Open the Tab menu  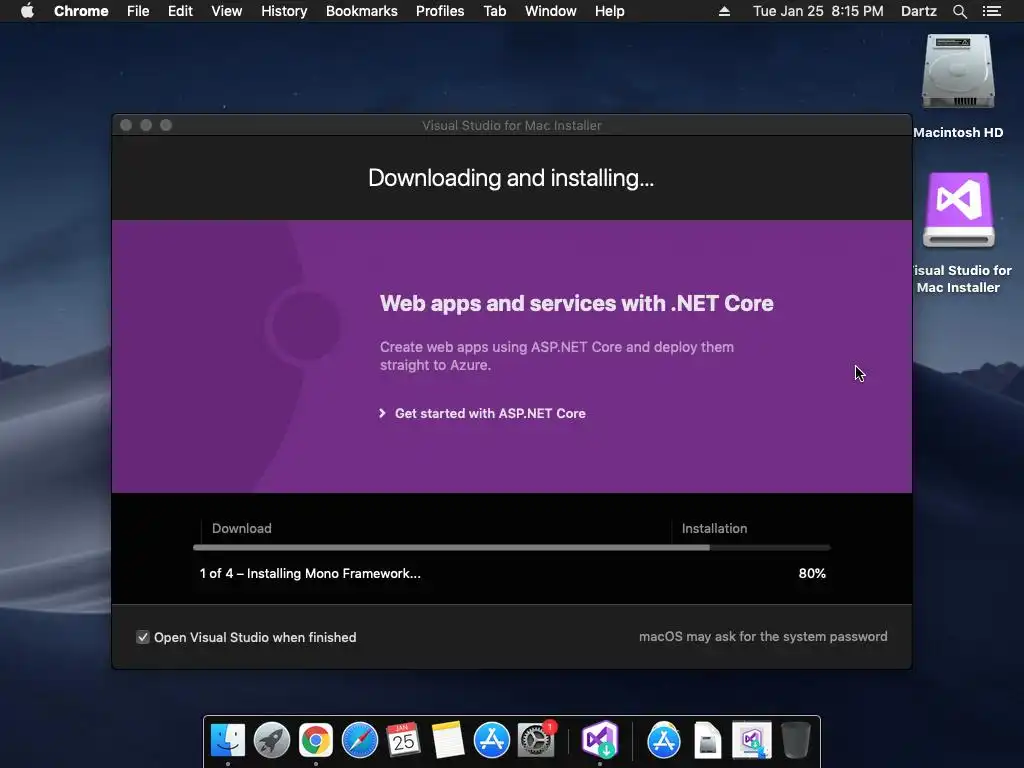[494, 11]
